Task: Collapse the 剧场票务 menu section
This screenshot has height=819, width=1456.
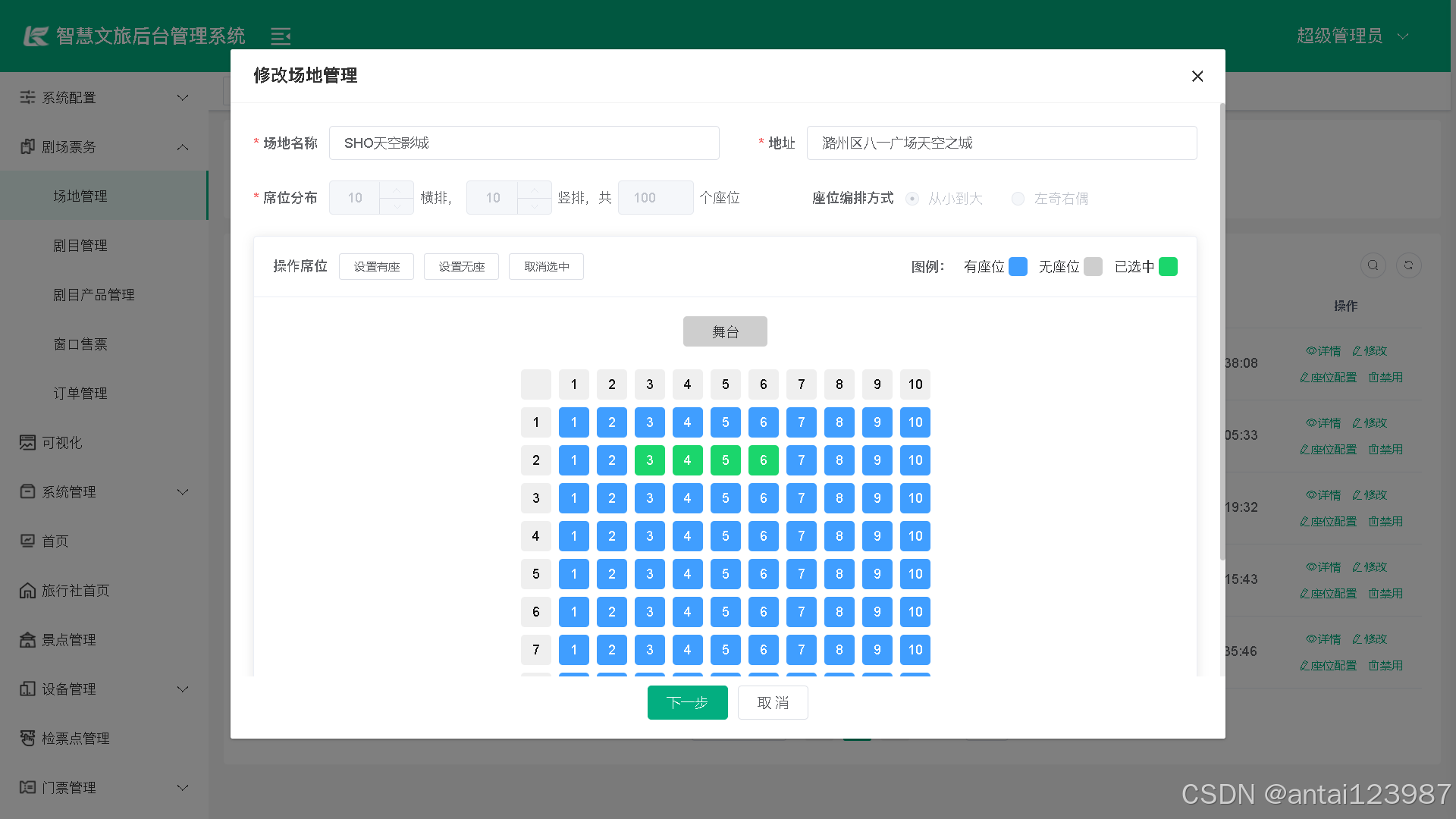Action: click(182, 146)
